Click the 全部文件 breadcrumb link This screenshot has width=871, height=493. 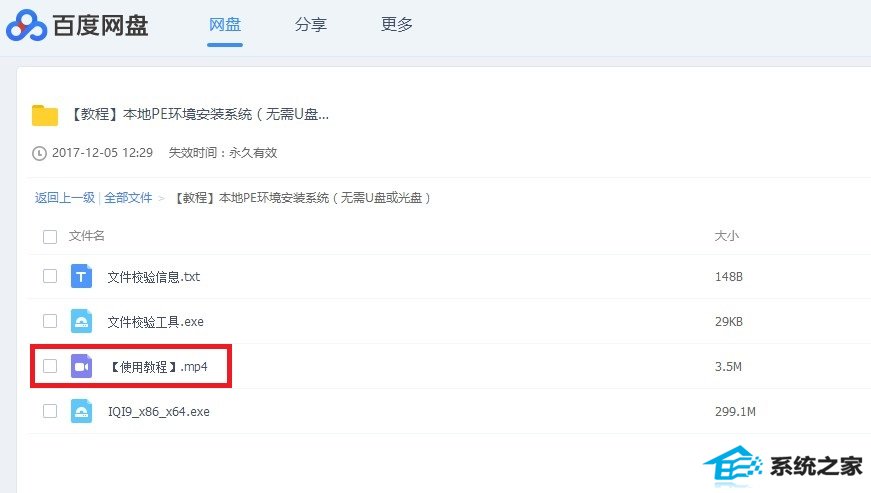[128, 198]
